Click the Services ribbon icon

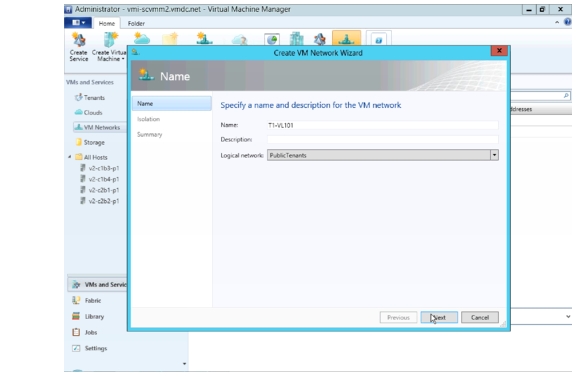[320, 39]
